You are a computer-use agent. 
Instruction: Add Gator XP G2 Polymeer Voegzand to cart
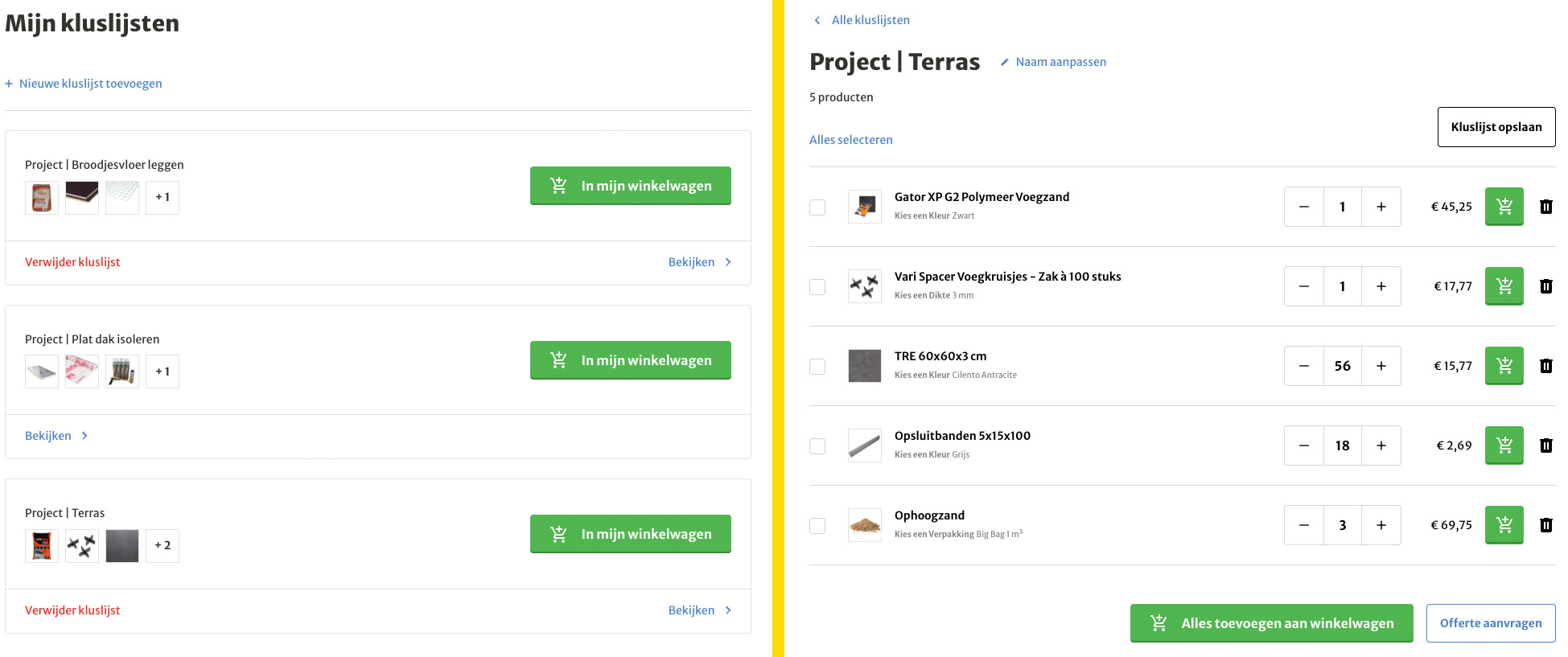1504,207
